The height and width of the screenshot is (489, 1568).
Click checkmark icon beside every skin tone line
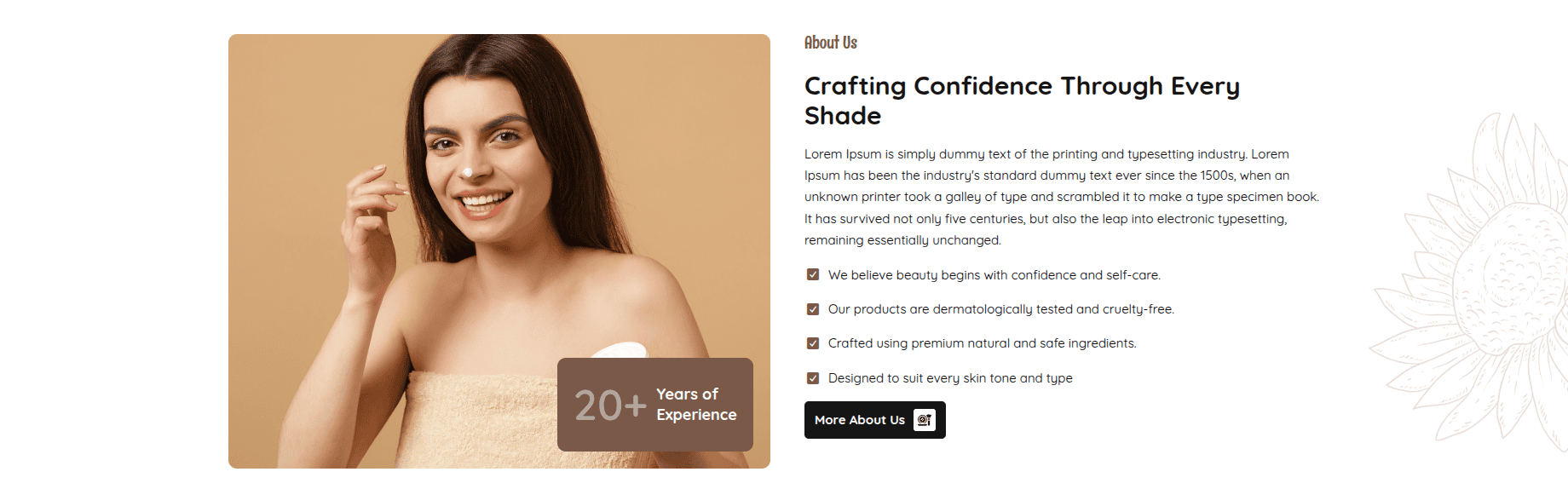[813, 378]
